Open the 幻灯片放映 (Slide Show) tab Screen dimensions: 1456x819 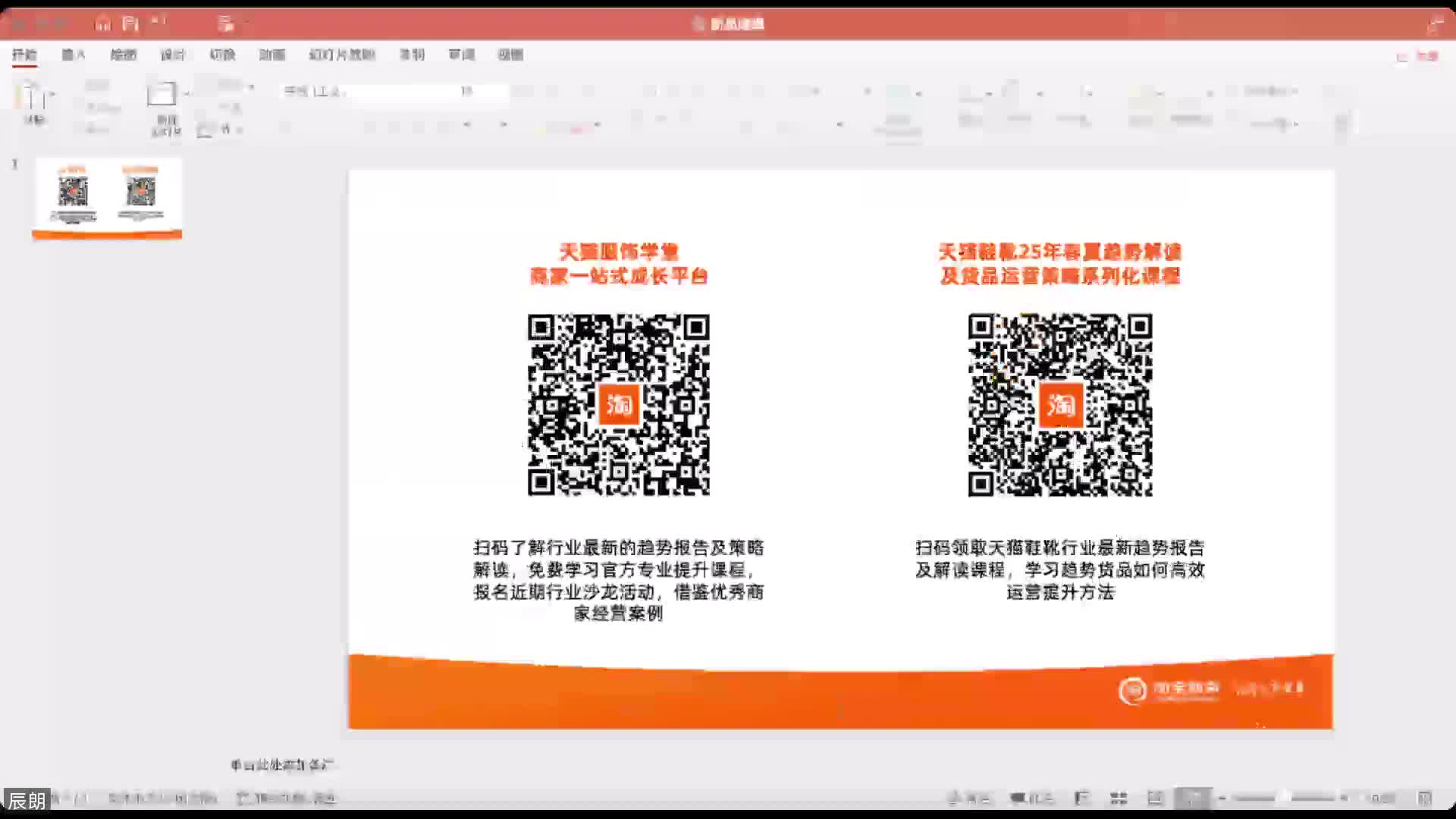tap(342, 55)
